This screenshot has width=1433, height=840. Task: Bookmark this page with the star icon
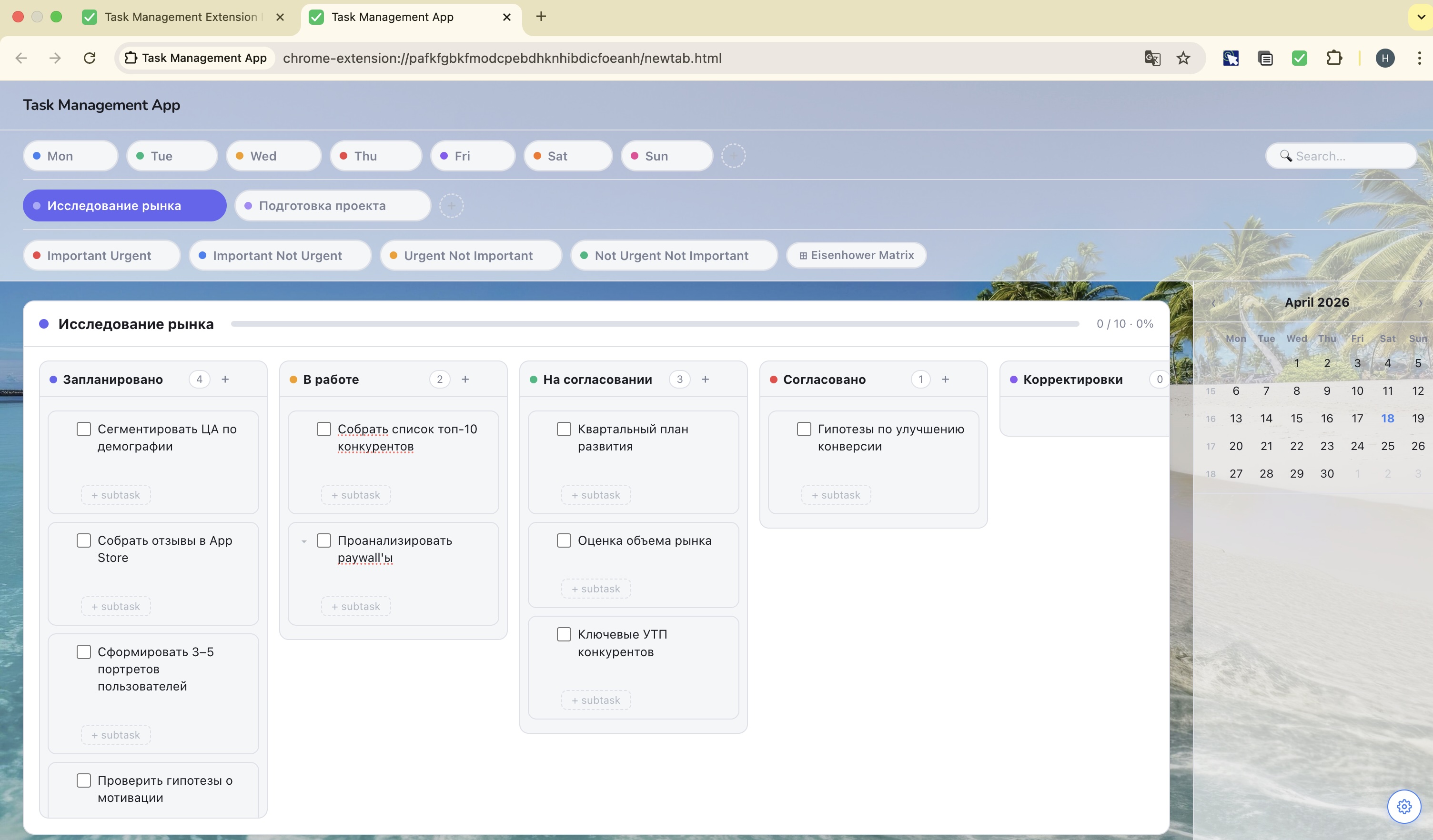1183,58
